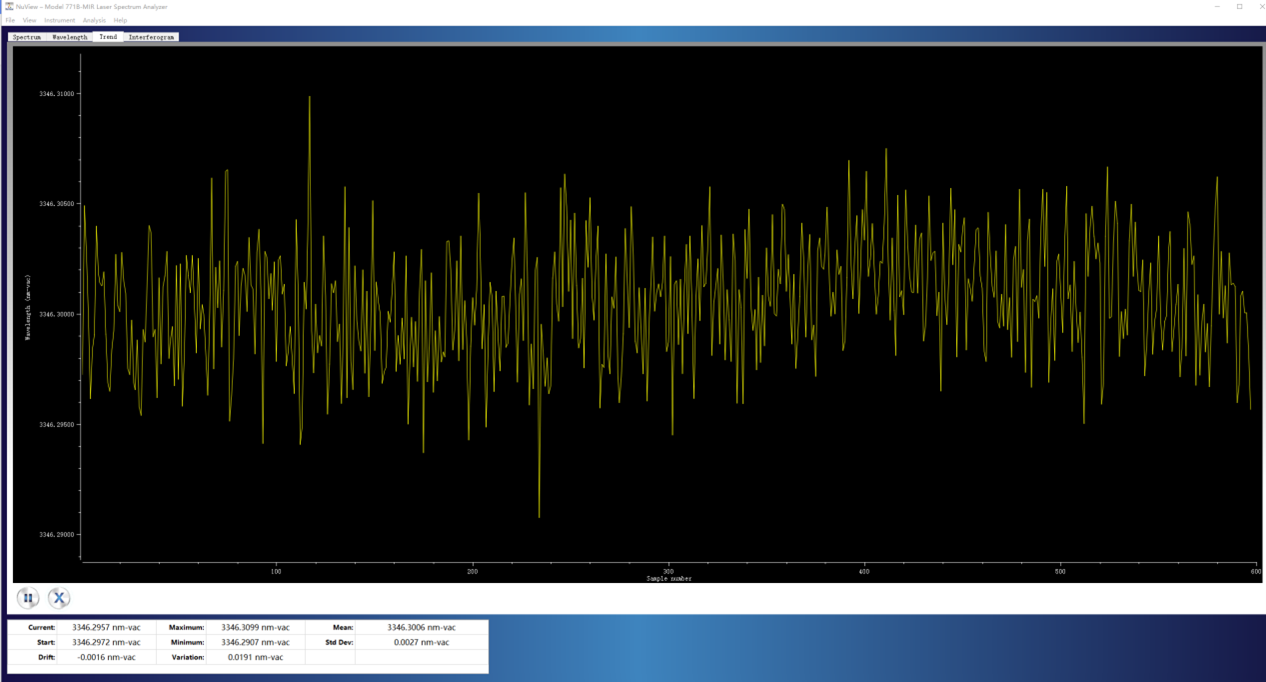Click the NuView app icon in title bar

coord(9,6)
